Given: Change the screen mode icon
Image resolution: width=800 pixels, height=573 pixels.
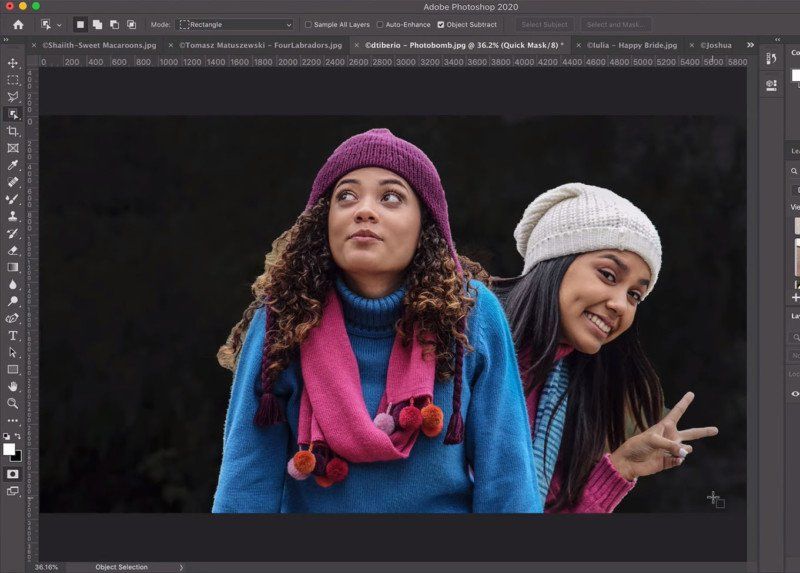Looking at the screenshot, I should [13, 491].
